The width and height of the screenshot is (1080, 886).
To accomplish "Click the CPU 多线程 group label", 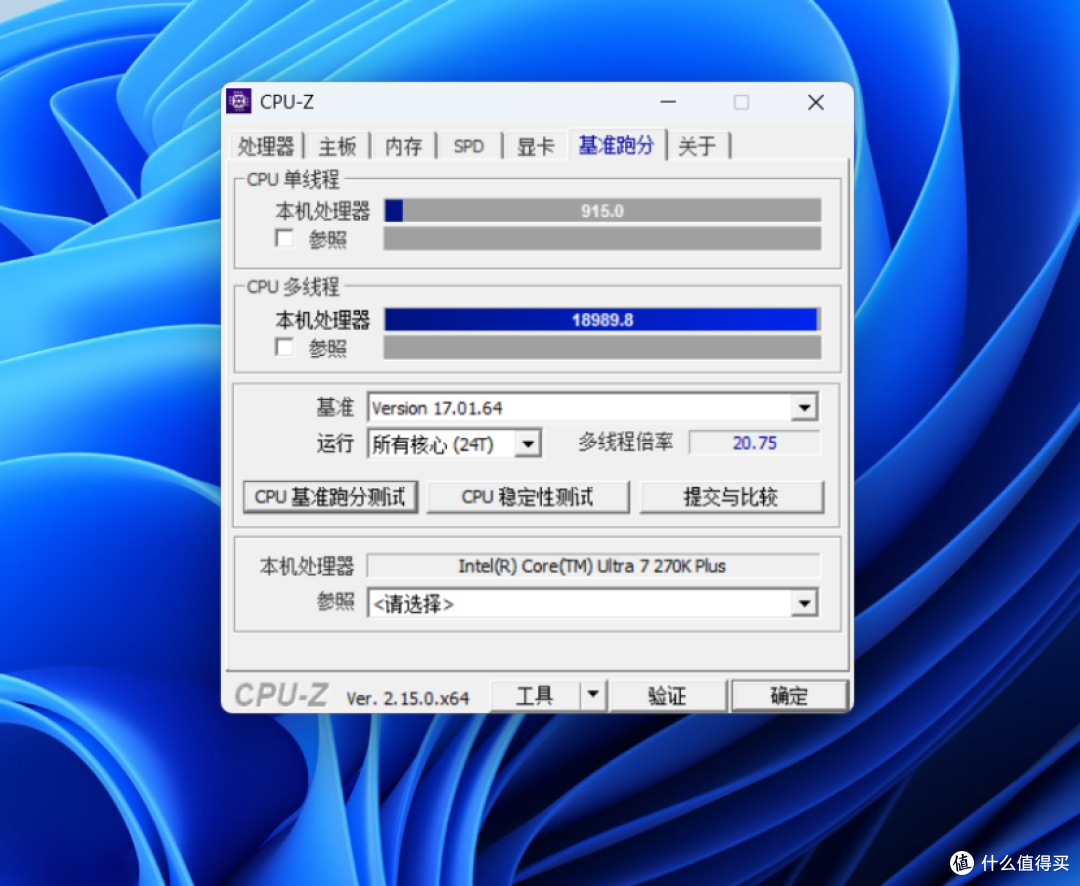I will 293,287.
